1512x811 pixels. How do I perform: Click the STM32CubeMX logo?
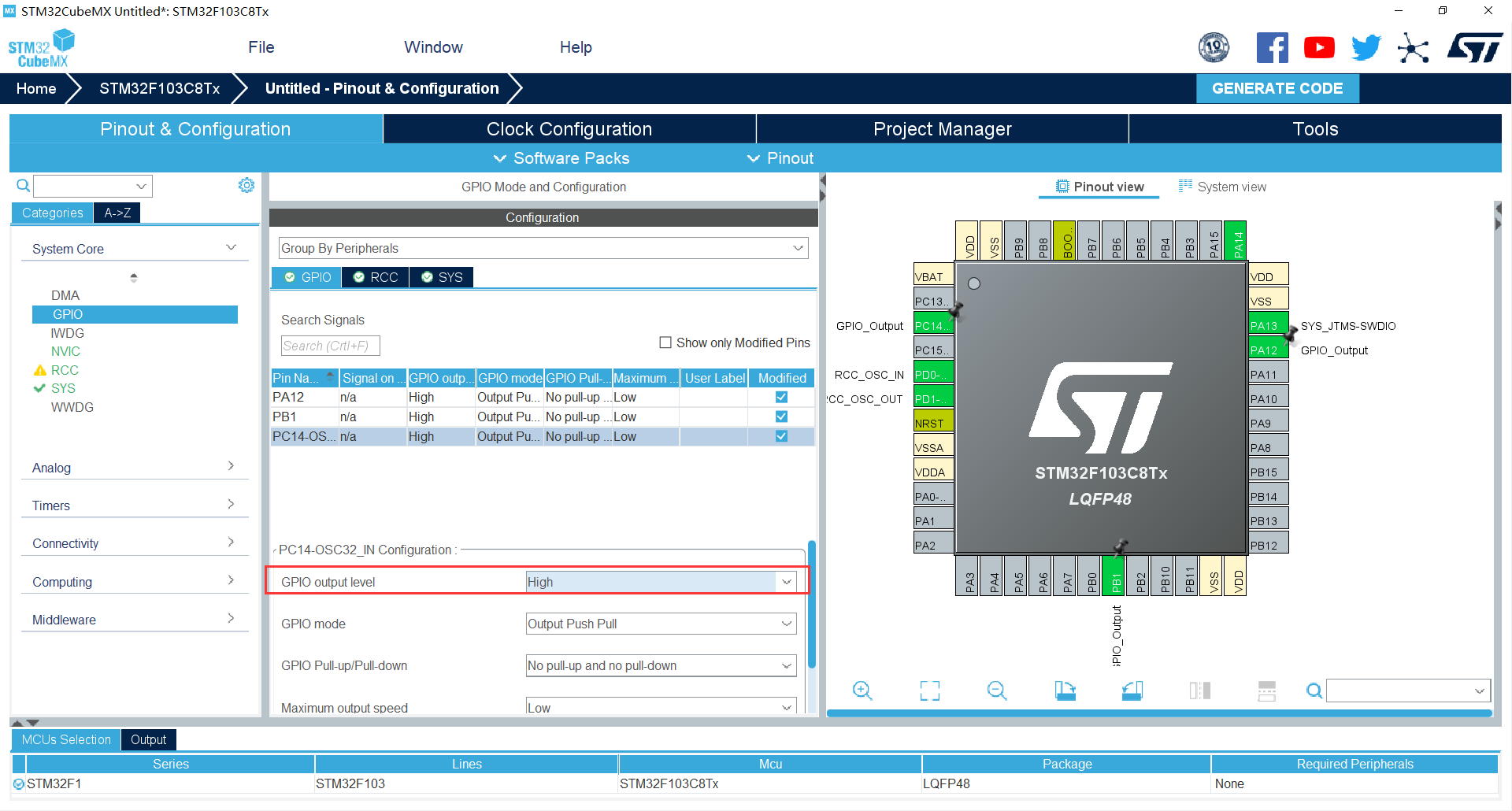click(x=42, y=49)
